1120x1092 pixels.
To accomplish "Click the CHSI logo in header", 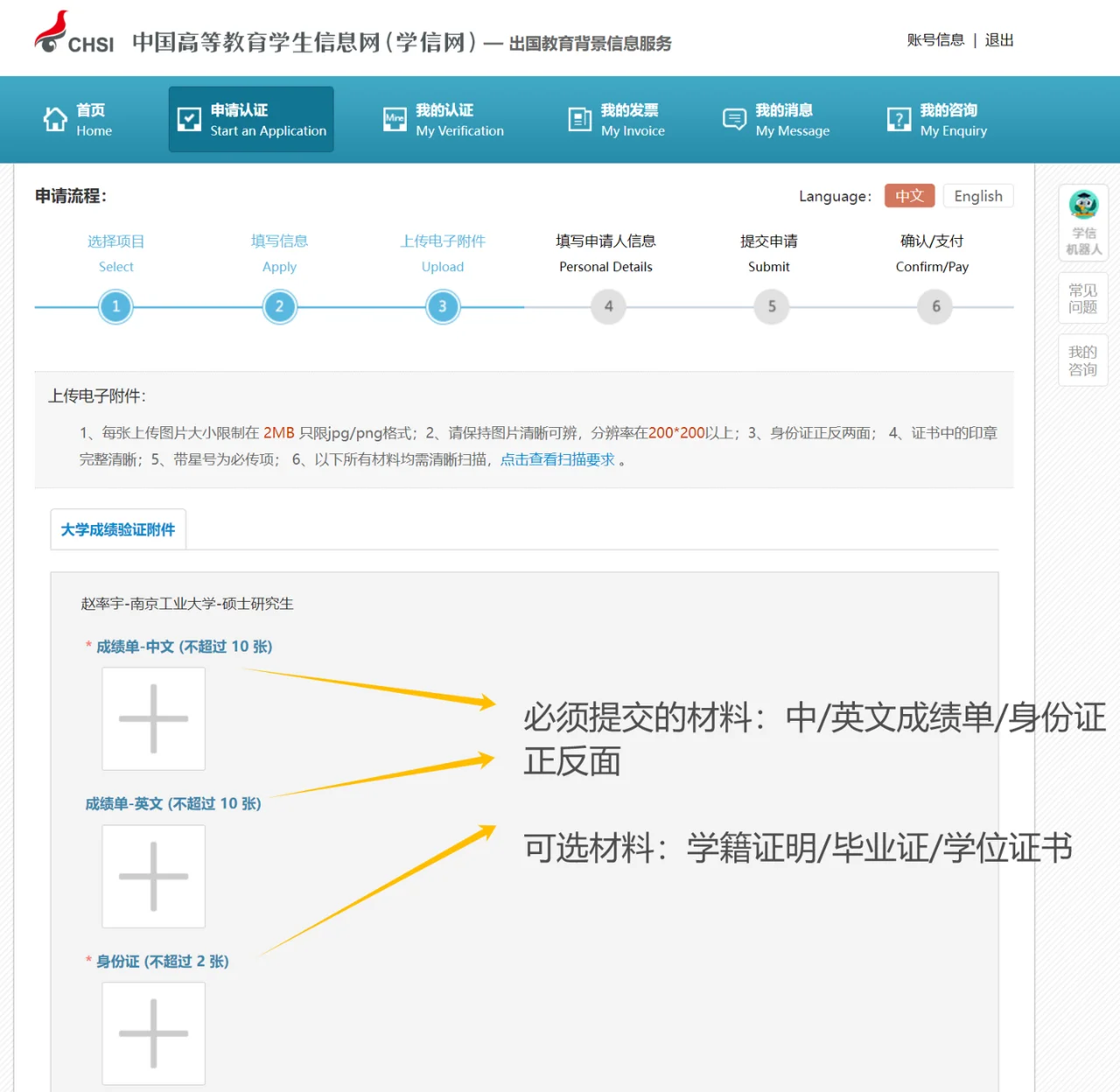I will pos(74,35).
